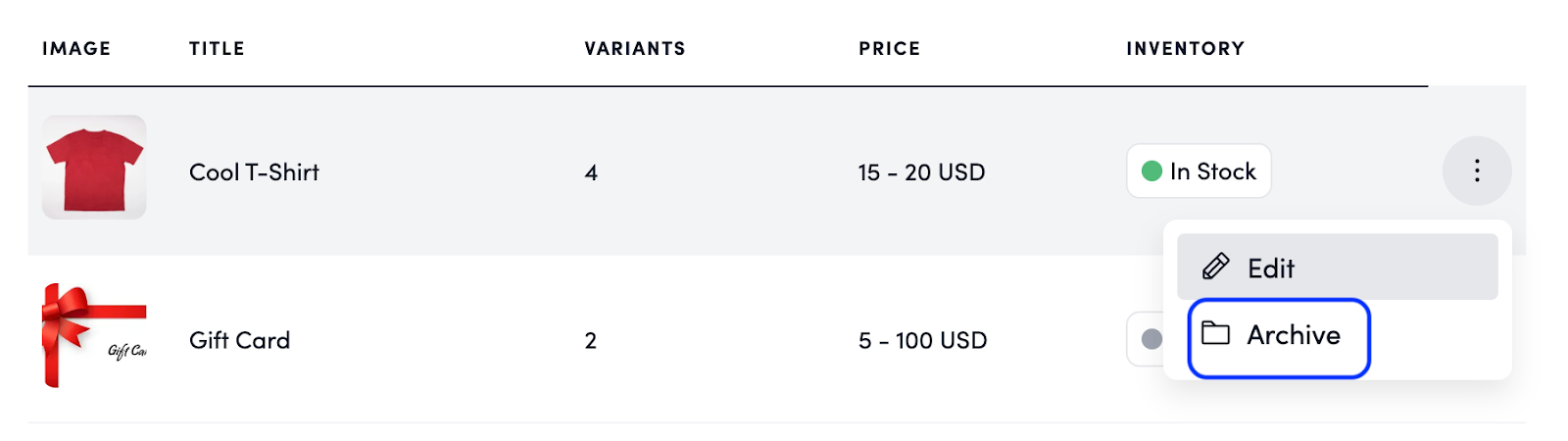Open the red Cool T-Shirt product image
Screen dimensions: 1568x441
[94, 167]
